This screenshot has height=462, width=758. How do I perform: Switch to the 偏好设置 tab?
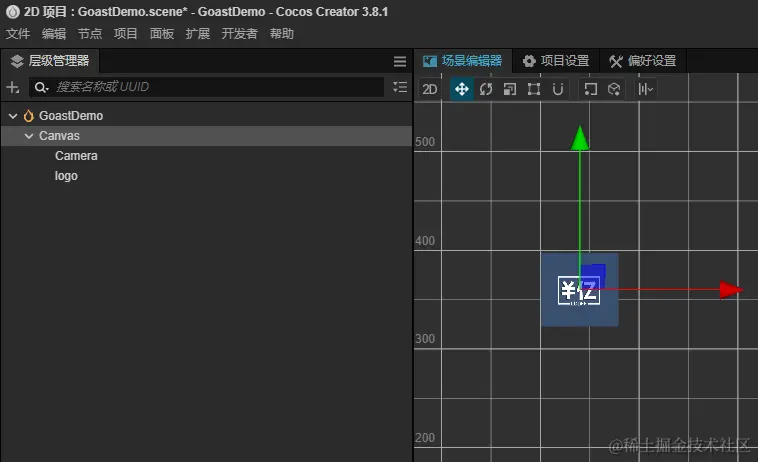(x=643, y=61)
